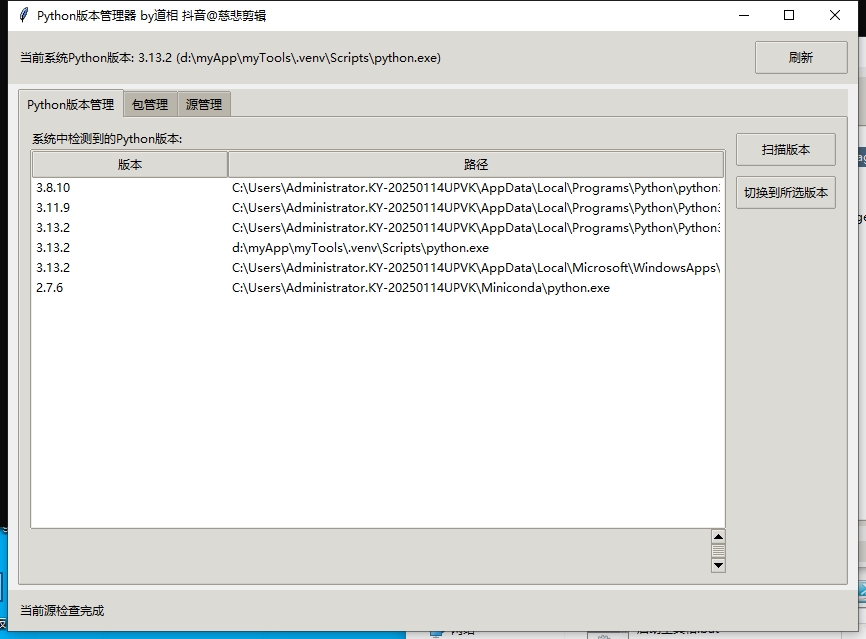Select the 2.7.6 Miniconda row
This screenshot has width=866, height=639.
[x=378, y=288]
